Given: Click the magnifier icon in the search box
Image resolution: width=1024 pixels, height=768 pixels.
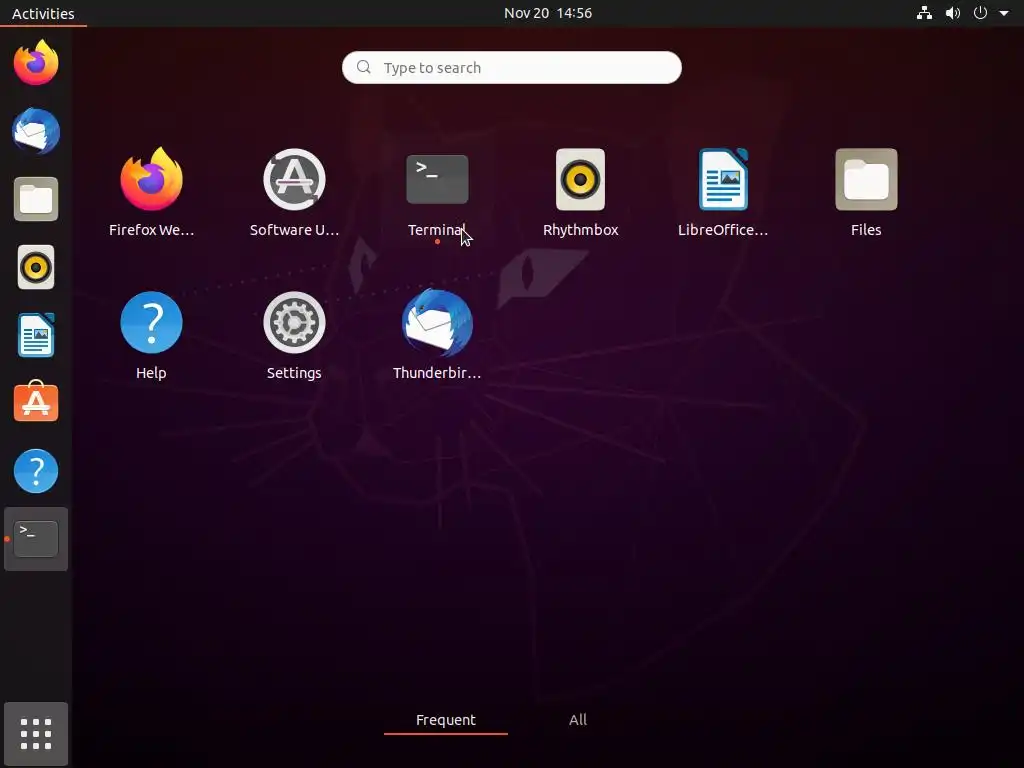Looking at the screenshot, I should (364, 67).
